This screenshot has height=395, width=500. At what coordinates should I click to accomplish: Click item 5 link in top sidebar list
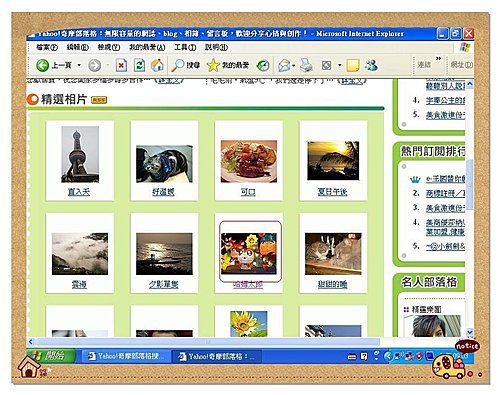(445, 115)
